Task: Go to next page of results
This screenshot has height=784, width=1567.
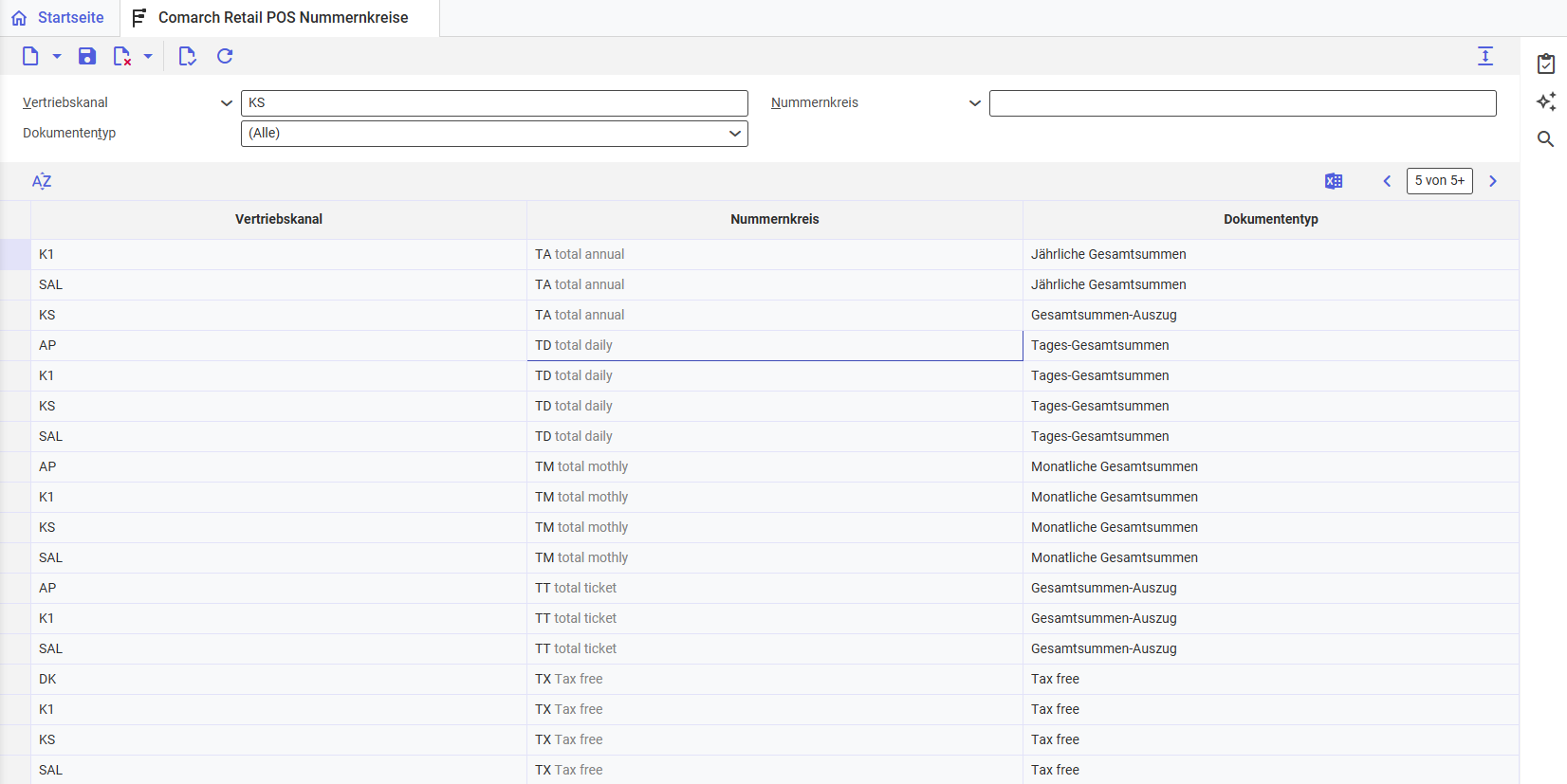Action: (1493, 181)
